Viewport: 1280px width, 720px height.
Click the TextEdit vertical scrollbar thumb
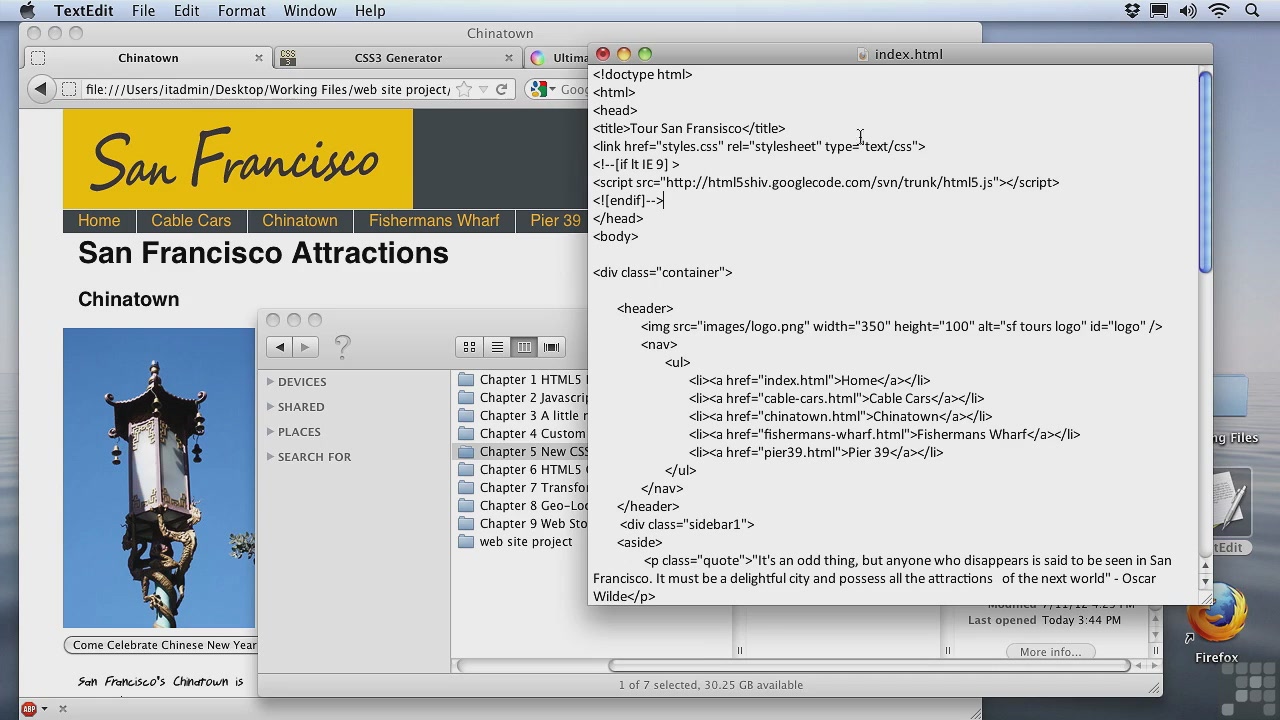(1205, 171)
